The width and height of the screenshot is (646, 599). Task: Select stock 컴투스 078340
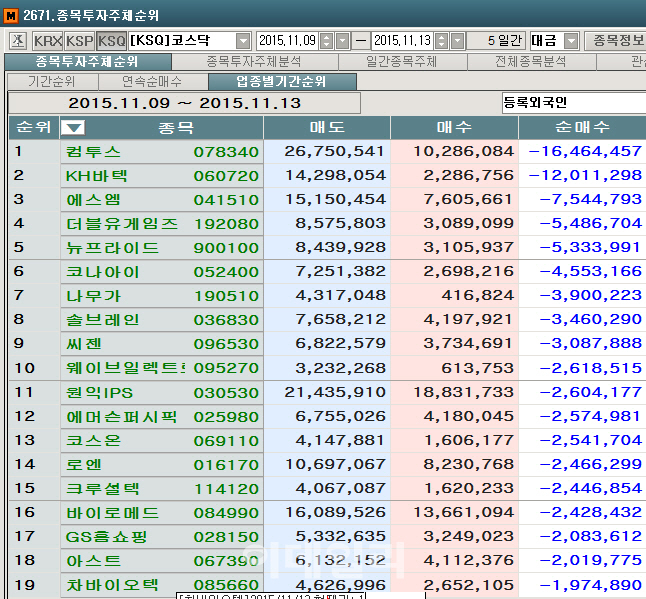click(162, 152)
